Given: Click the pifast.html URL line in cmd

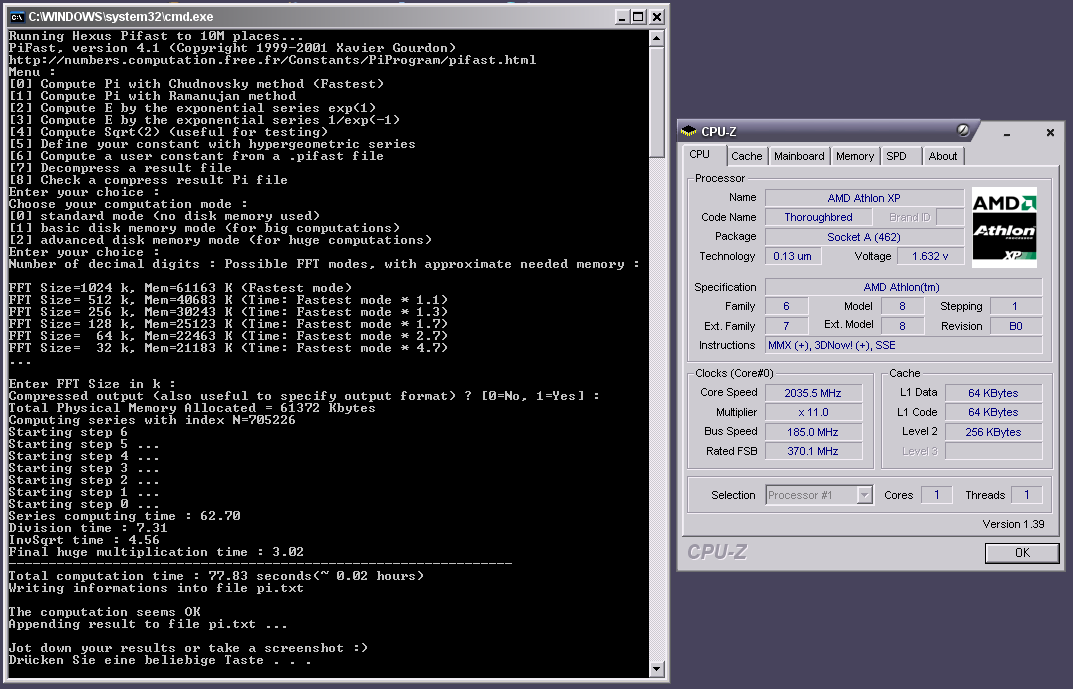Looking at the screenshot, I should 272,60.
